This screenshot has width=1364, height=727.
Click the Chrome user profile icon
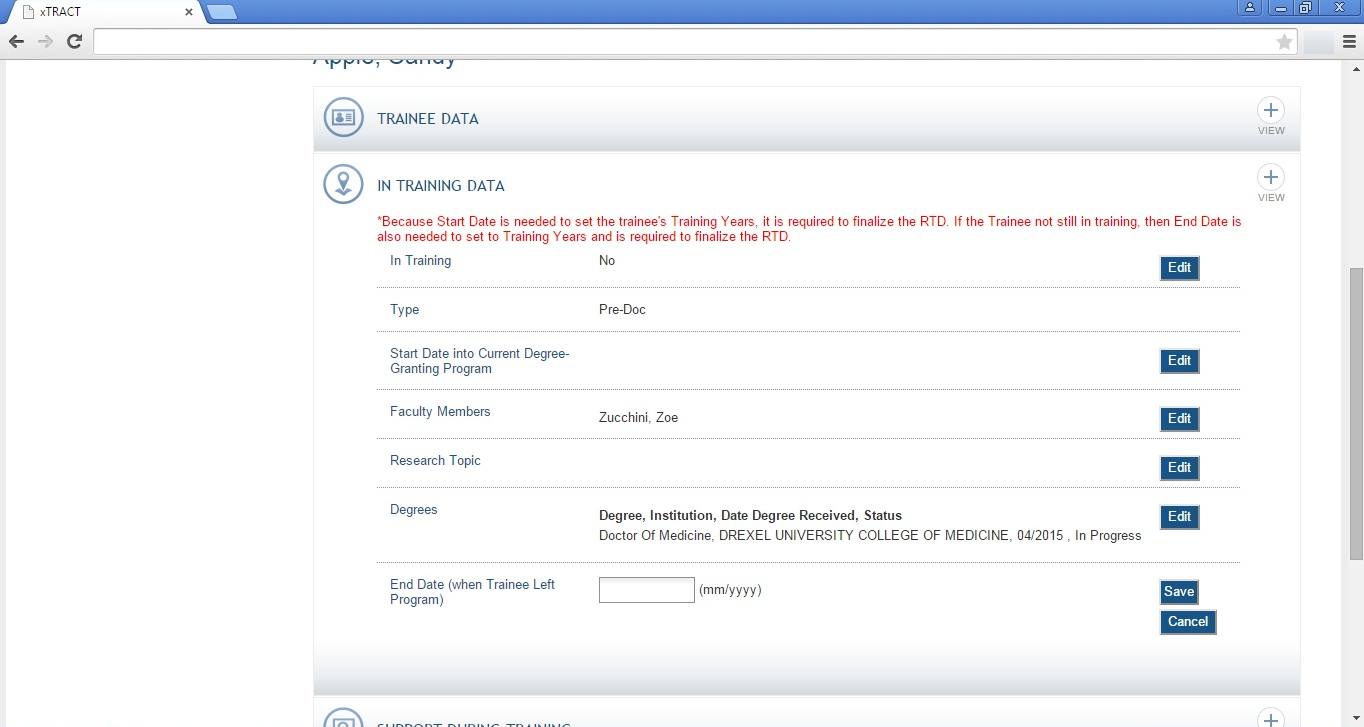point(1250,7)
